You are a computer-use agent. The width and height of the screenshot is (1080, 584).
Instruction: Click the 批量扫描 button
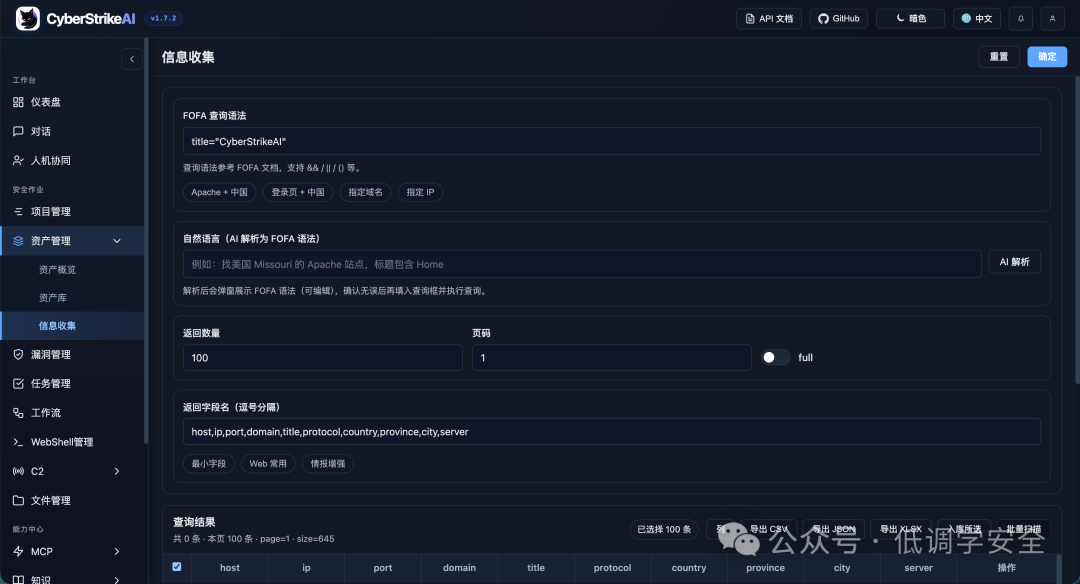point(1024,529)
